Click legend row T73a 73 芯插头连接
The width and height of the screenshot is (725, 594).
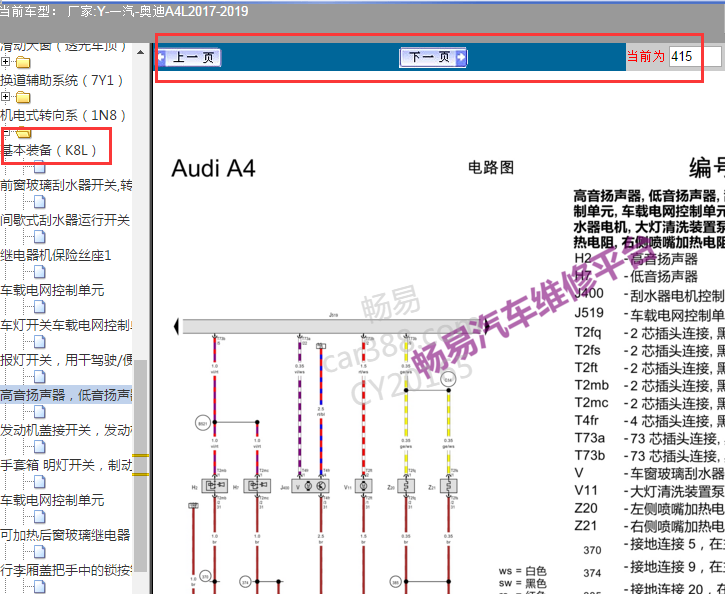tap(649, 438)
